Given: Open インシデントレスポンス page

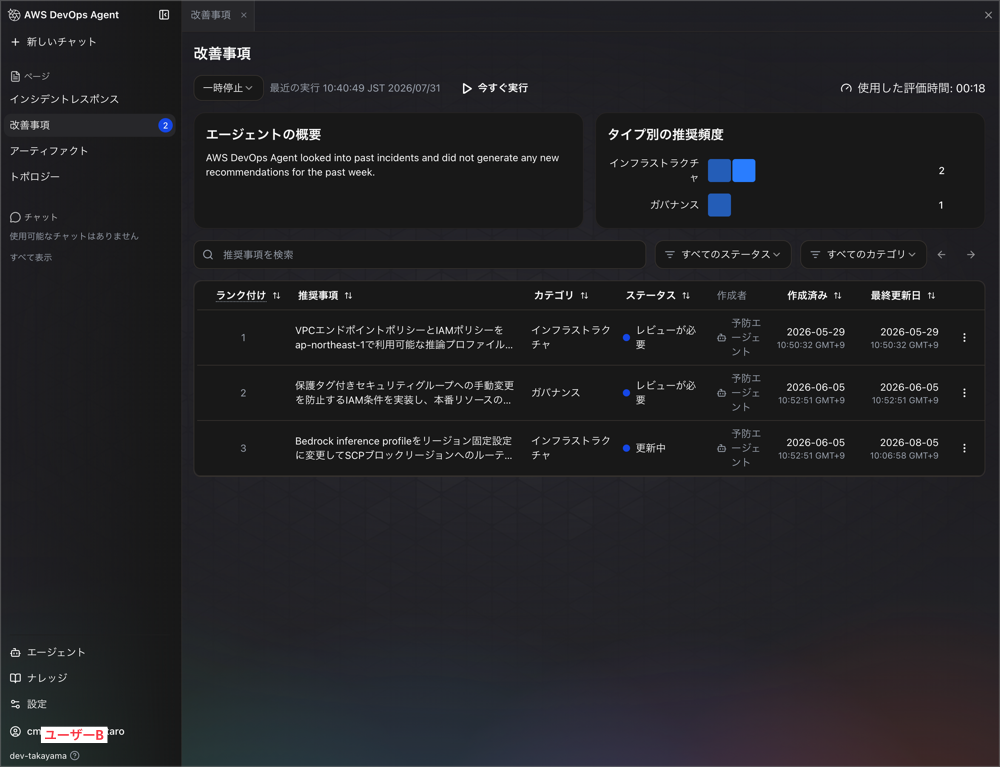Looking at the screenshot, I should [64, 99].
